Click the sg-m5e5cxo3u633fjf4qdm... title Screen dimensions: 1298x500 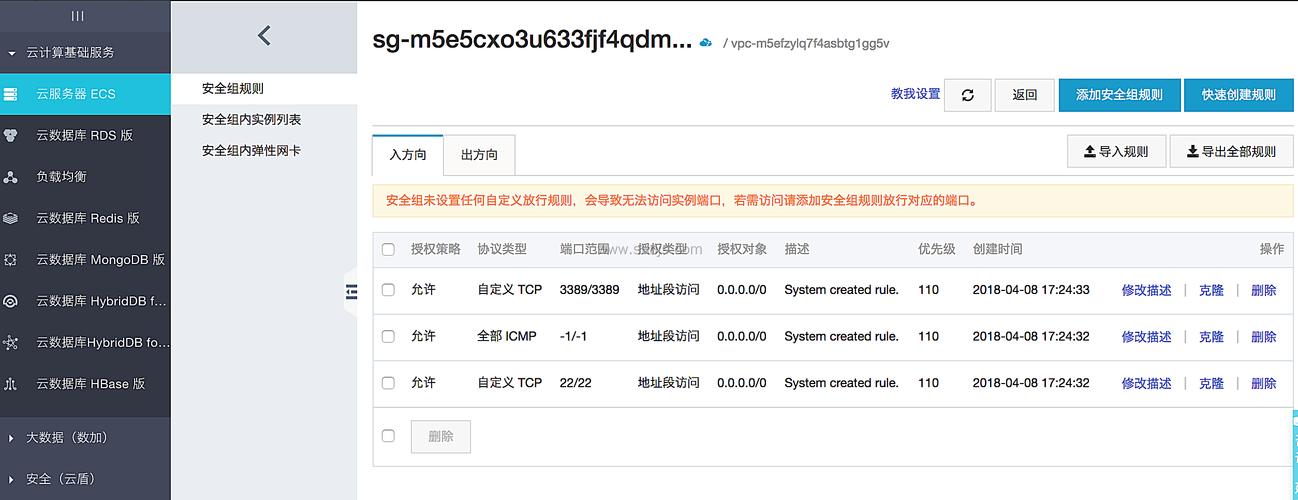pyautogui.click(x=532, y=40)
